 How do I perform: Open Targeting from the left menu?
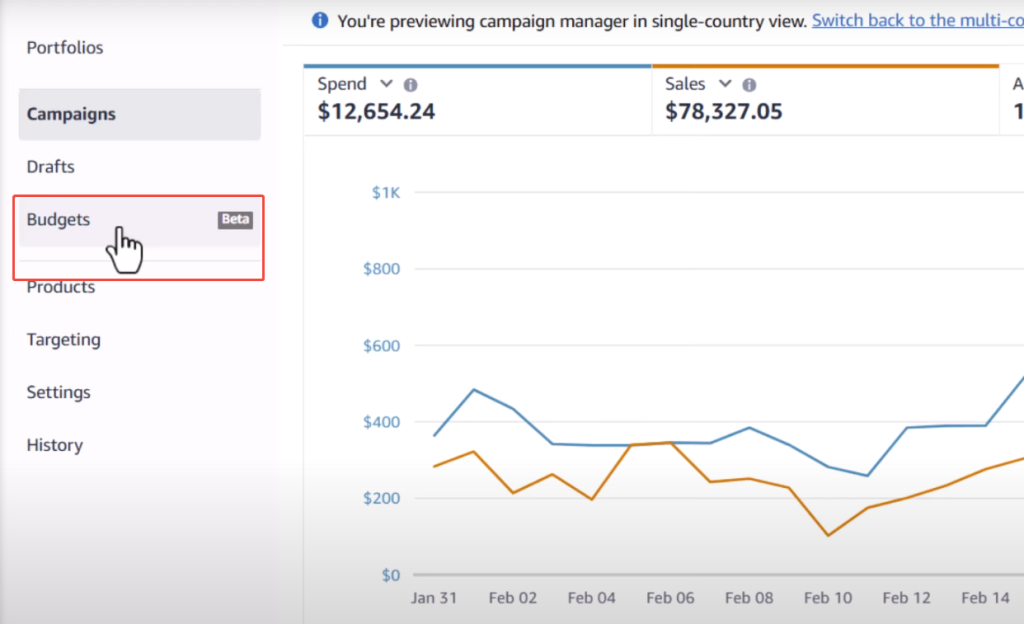point(64,340)
